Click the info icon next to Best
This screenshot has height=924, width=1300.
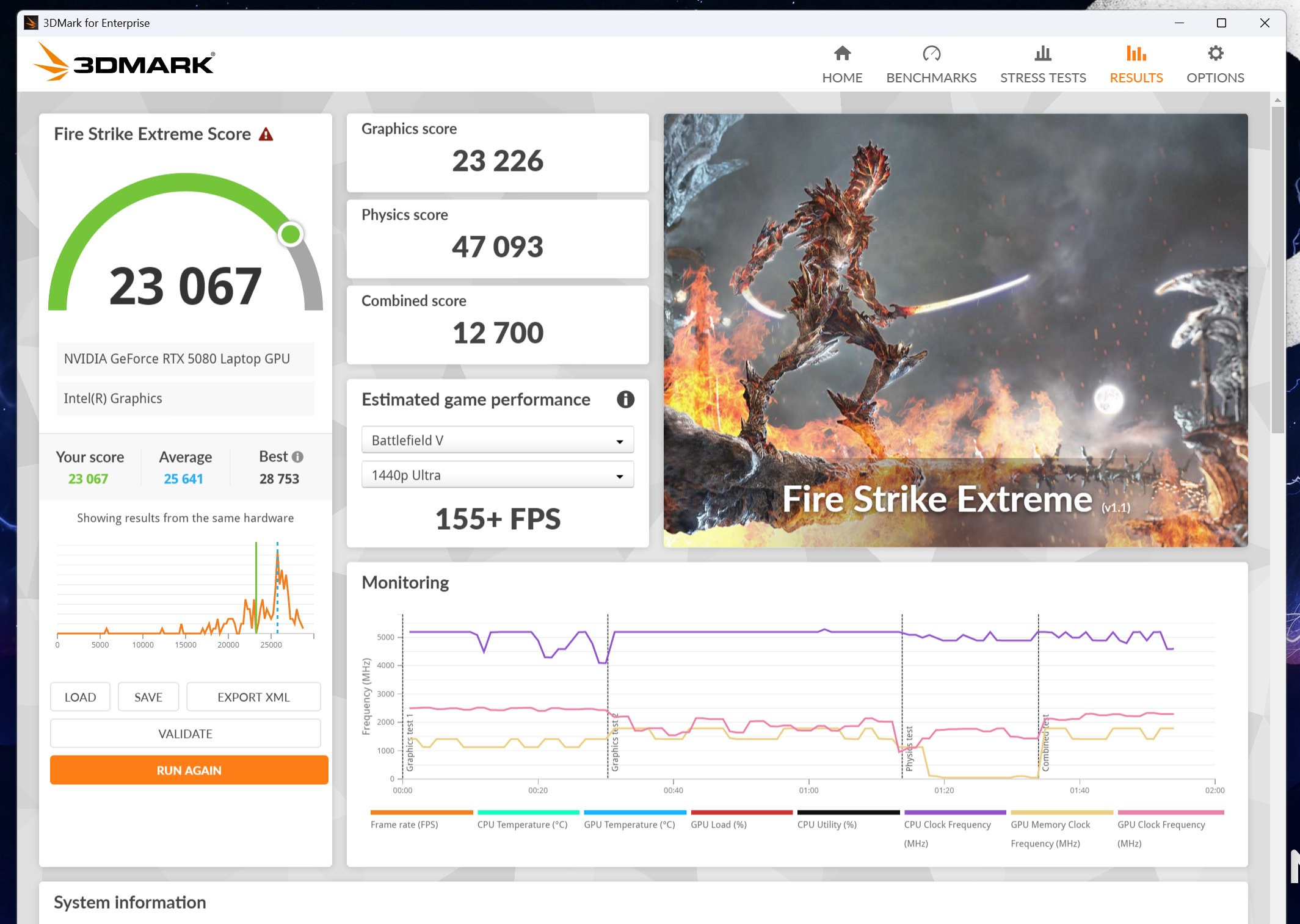tap(297, 457)
